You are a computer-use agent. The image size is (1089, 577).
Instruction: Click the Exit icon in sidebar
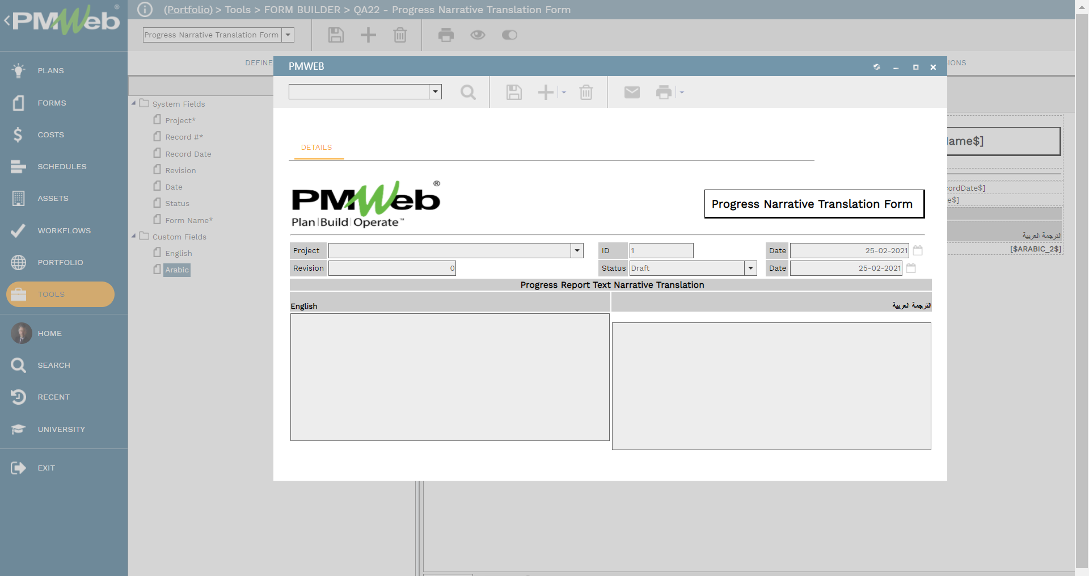point(19,468)
